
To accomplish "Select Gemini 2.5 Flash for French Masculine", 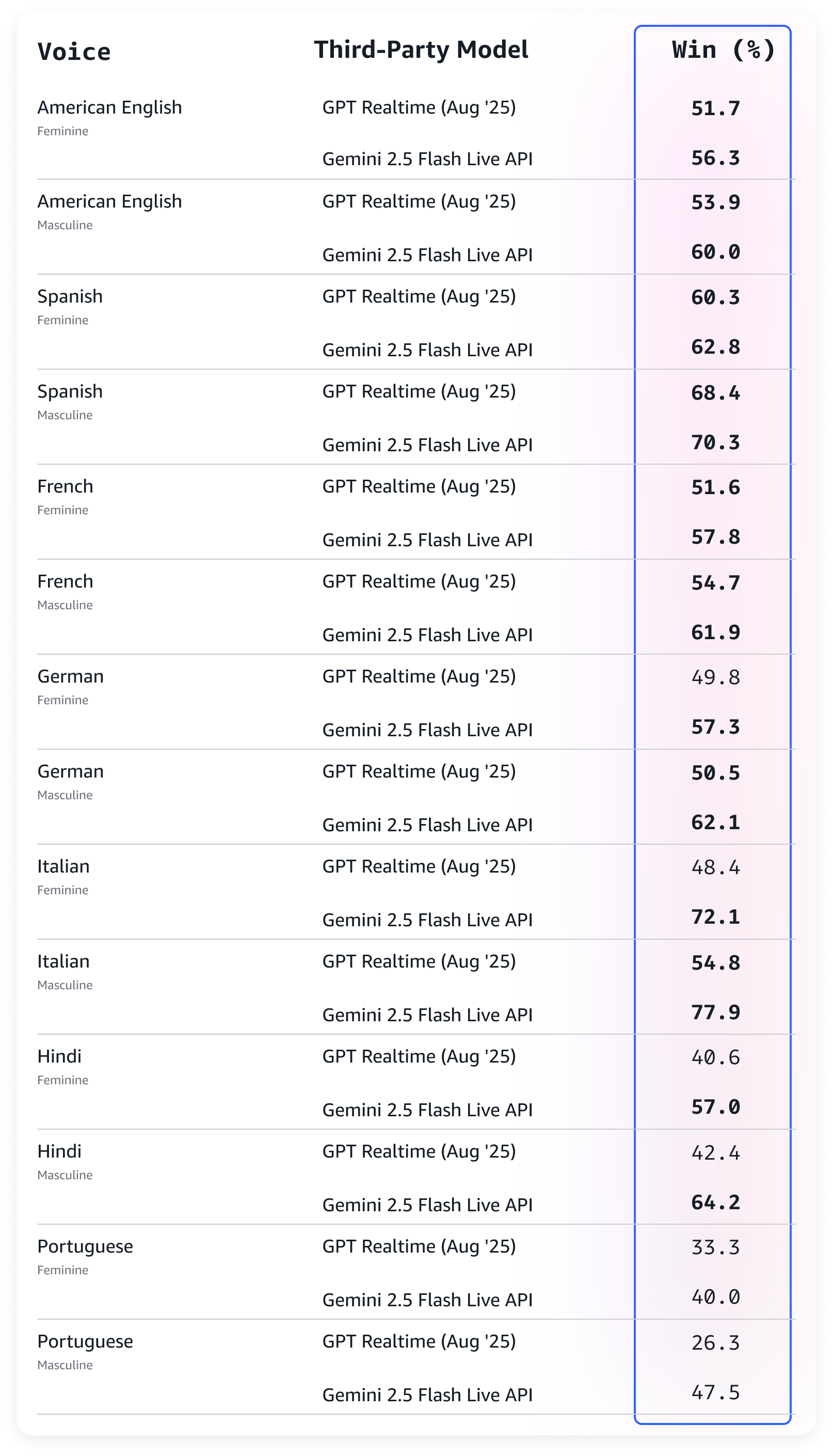I will 427,635.
